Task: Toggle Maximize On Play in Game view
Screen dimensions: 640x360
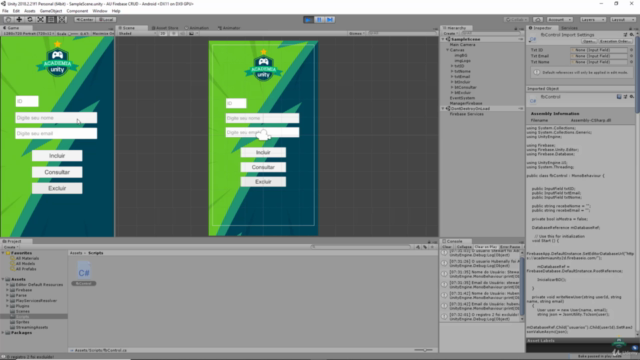Action: tap(103, 33)
